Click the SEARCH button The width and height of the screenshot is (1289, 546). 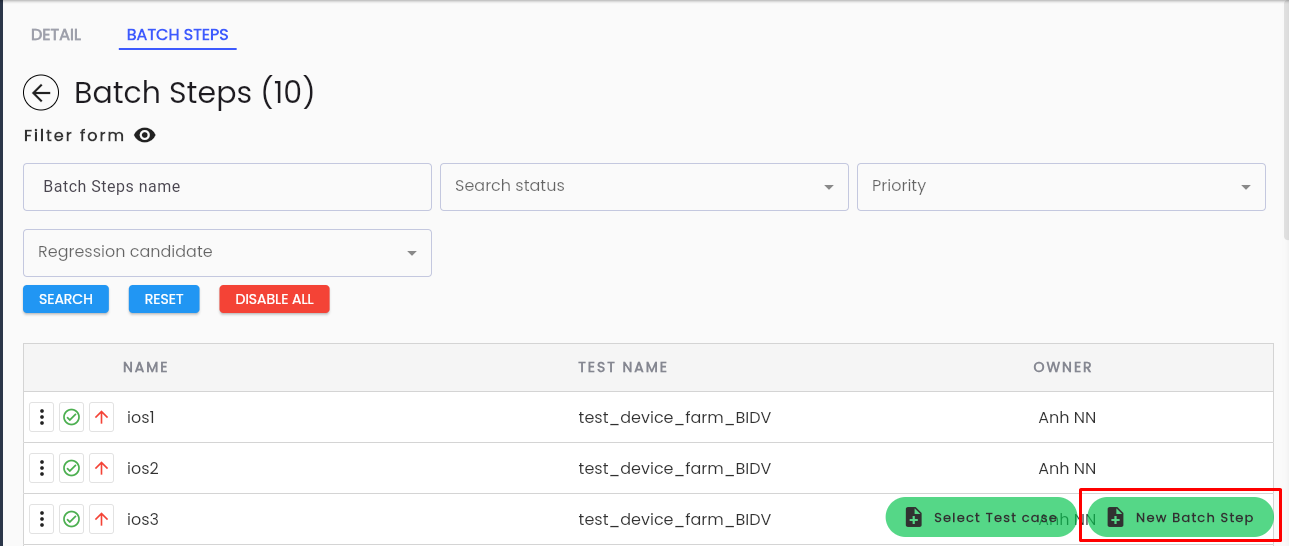click(x=66, y=299)
